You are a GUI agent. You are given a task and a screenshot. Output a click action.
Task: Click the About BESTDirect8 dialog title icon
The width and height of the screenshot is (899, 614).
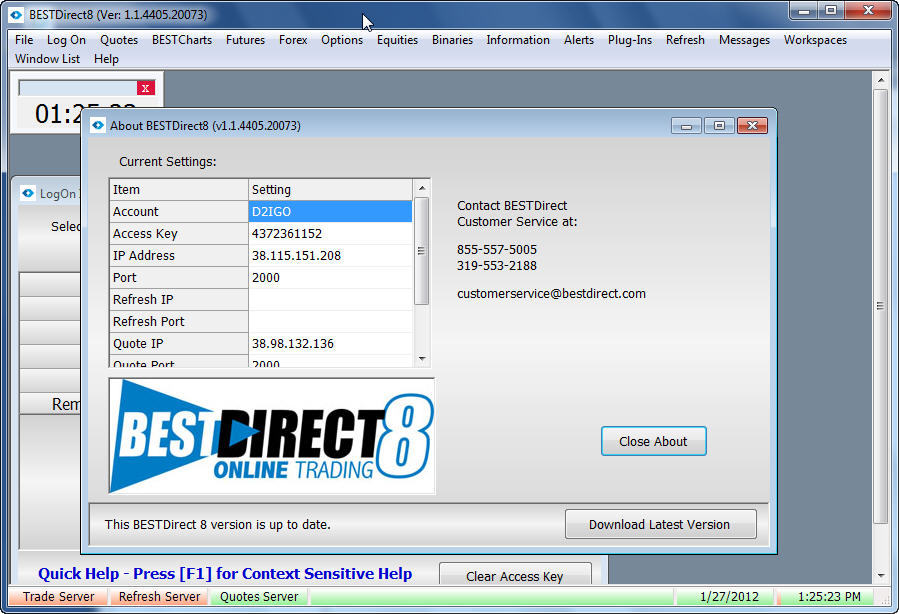coord(98,126)
